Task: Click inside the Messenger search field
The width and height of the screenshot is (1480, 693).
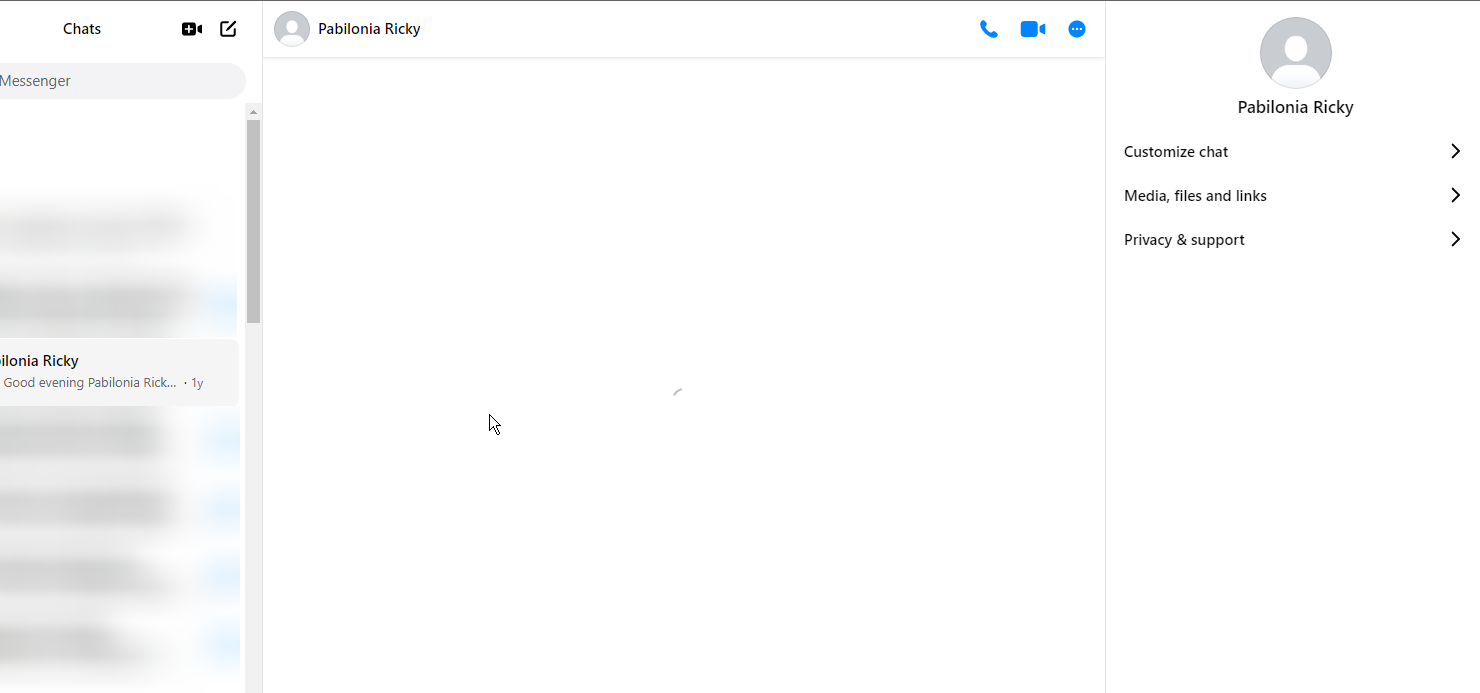Action: pyautogui.click(x=120, y=80)
